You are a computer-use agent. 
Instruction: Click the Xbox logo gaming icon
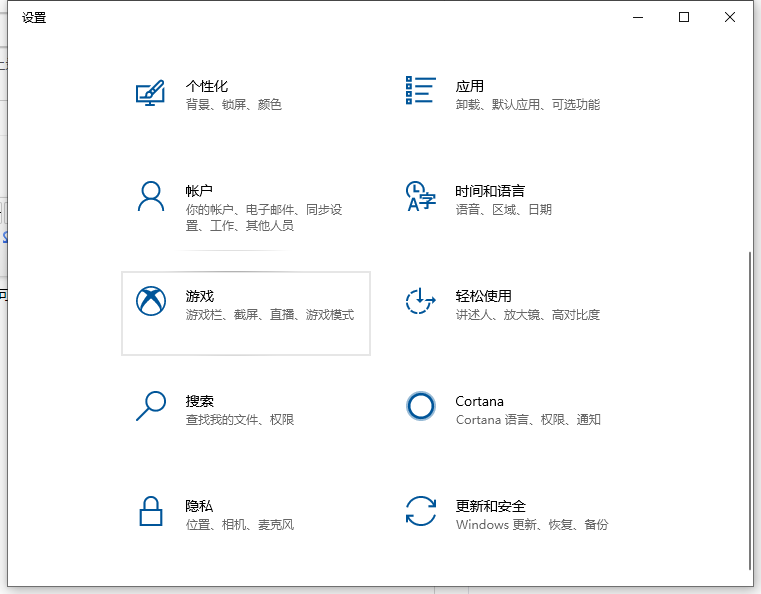[x=150, y=300]
